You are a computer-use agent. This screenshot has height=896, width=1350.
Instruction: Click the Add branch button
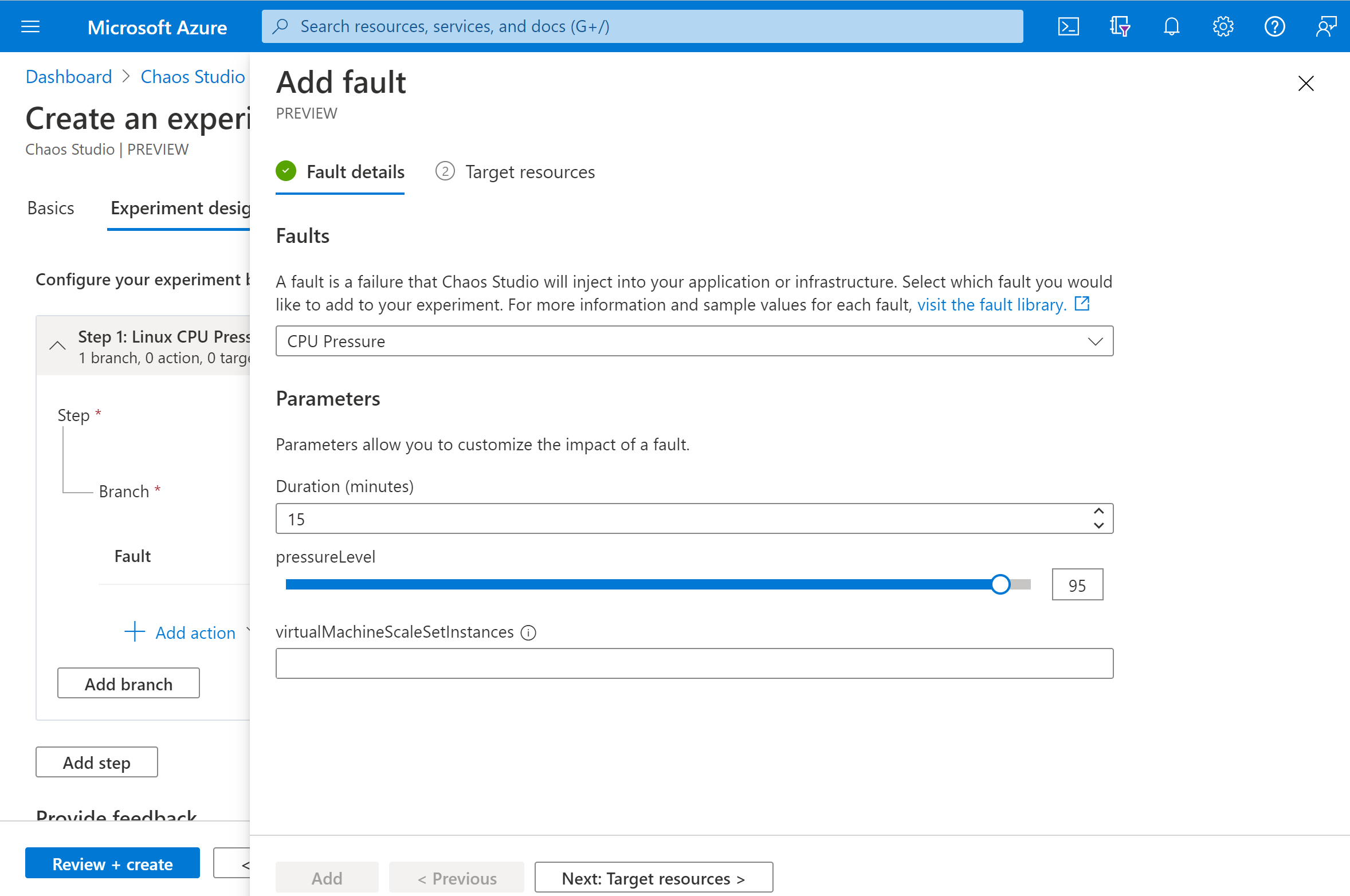tap(128, 684)
